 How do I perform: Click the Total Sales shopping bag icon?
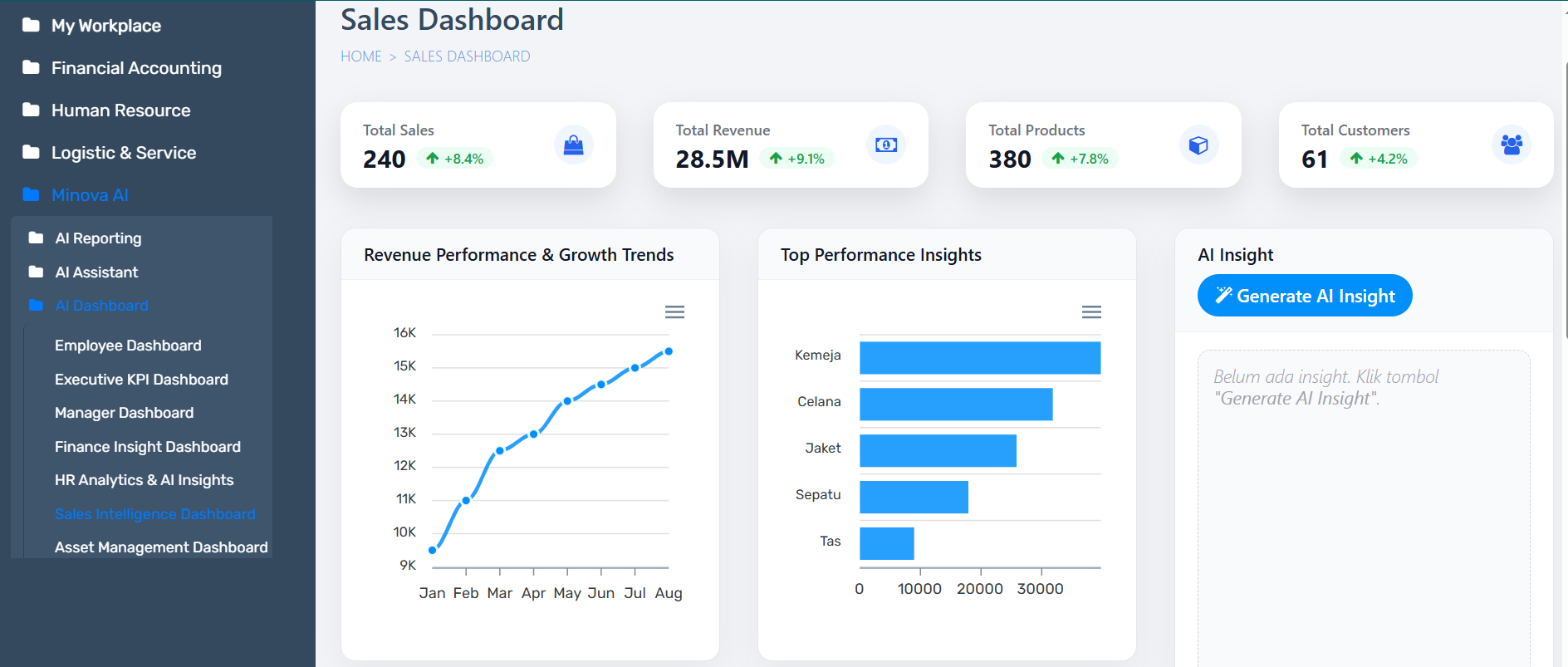pyautogui.click(x=573, y=145)
